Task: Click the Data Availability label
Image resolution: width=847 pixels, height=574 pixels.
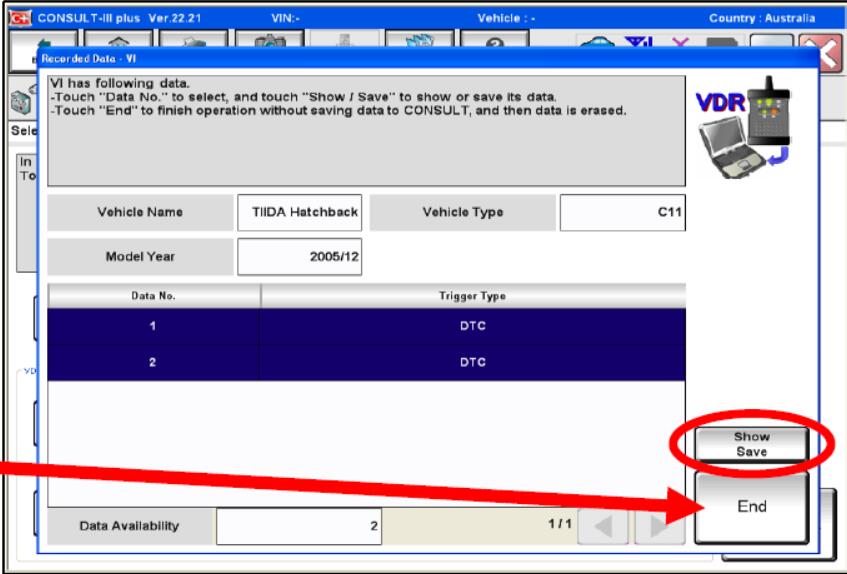Action: click(129, 526)
